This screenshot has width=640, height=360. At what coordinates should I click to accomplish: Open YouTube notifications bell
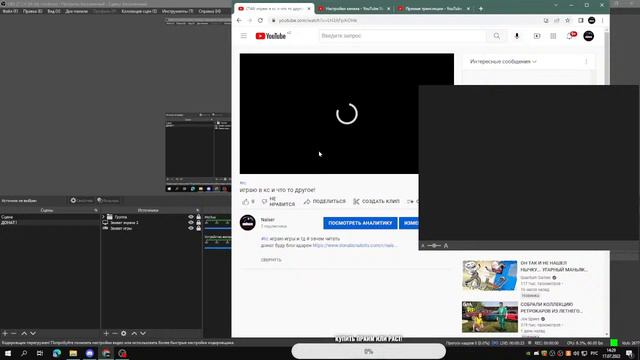[x=570, y=36]
